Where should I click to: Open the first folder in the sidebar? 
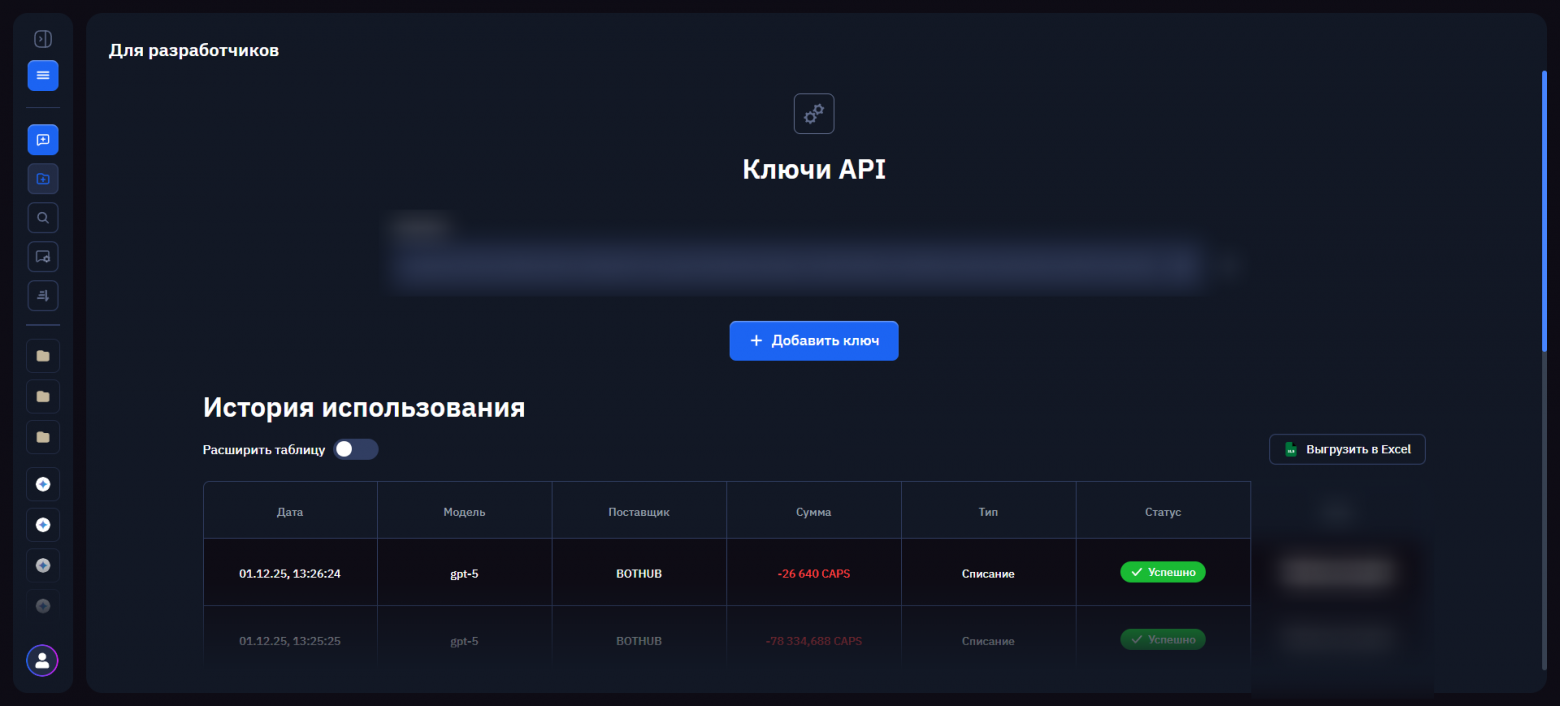tap(42, 355)
